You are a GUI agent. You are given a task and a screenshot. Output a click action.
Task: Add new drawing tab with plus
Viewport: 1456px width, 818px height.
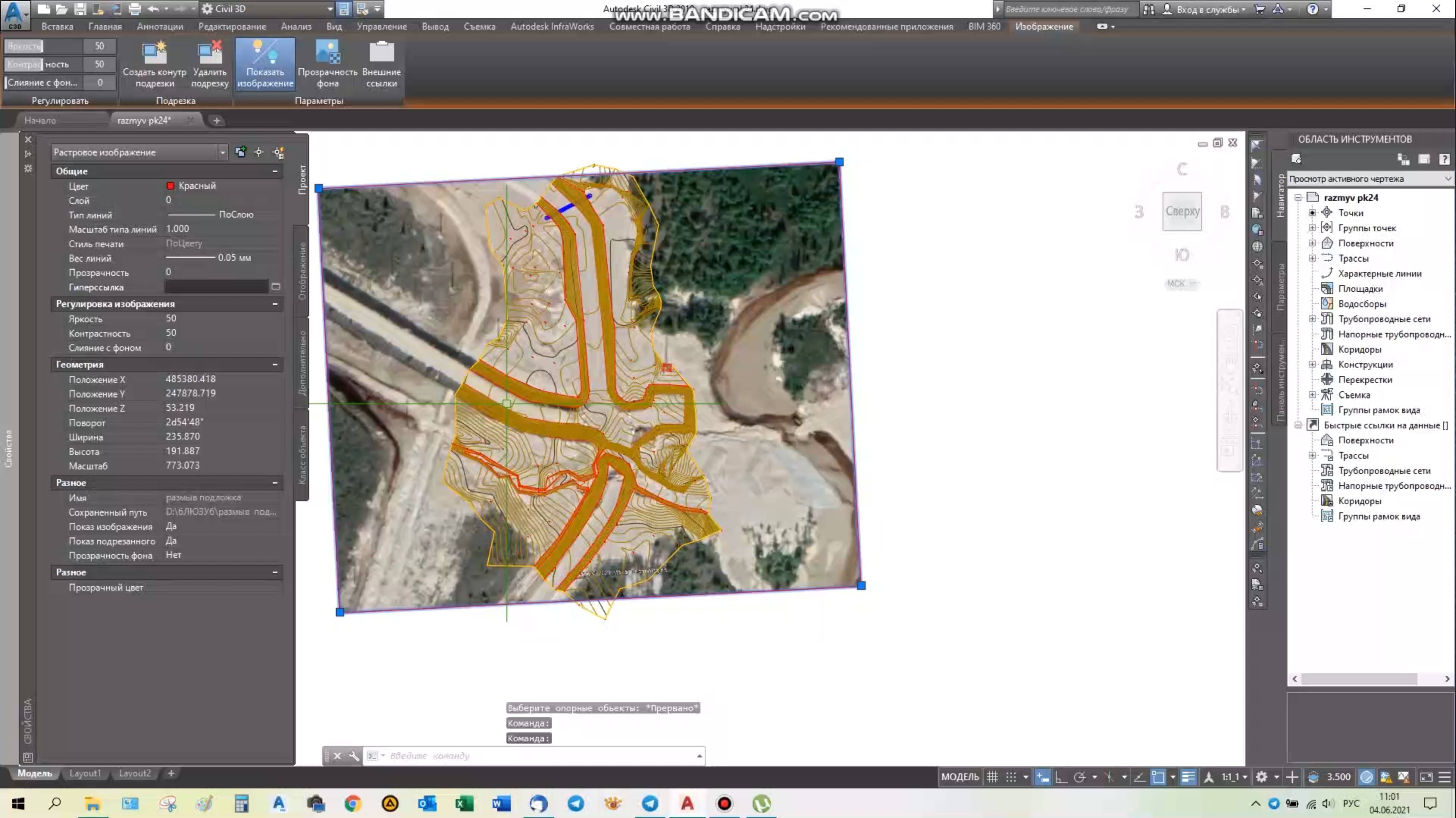[217, 120]
